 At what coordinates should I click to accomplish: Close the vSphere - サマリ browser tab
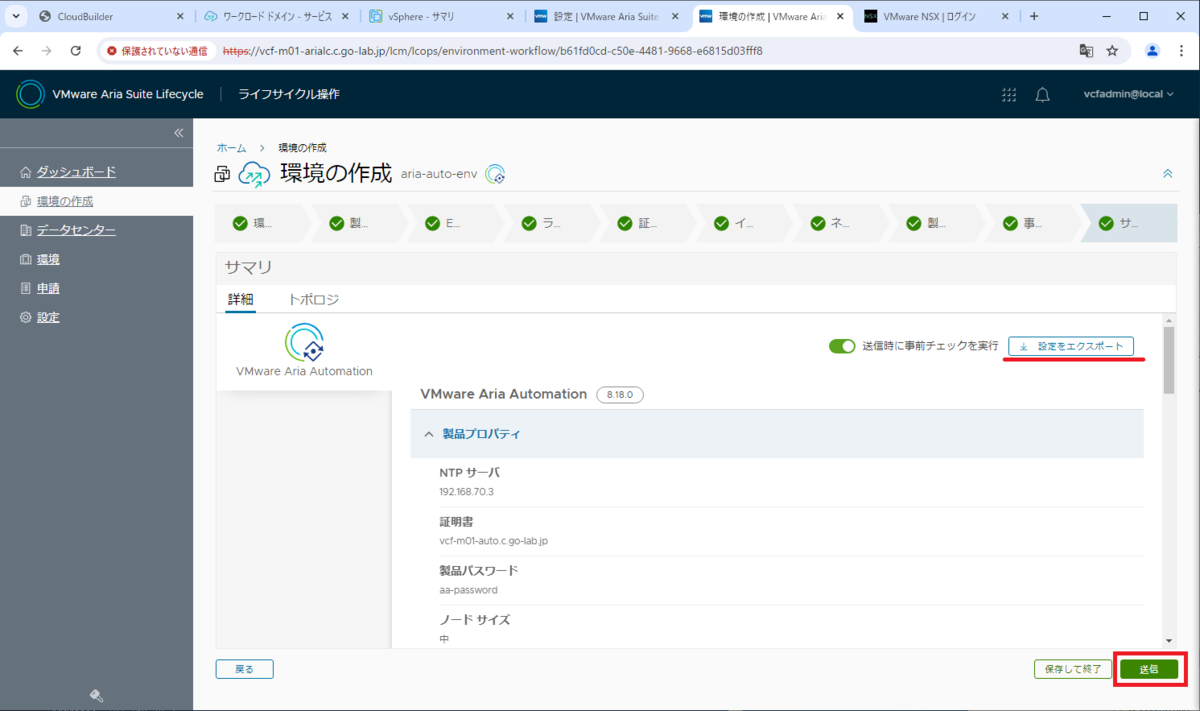coord(509,16)
